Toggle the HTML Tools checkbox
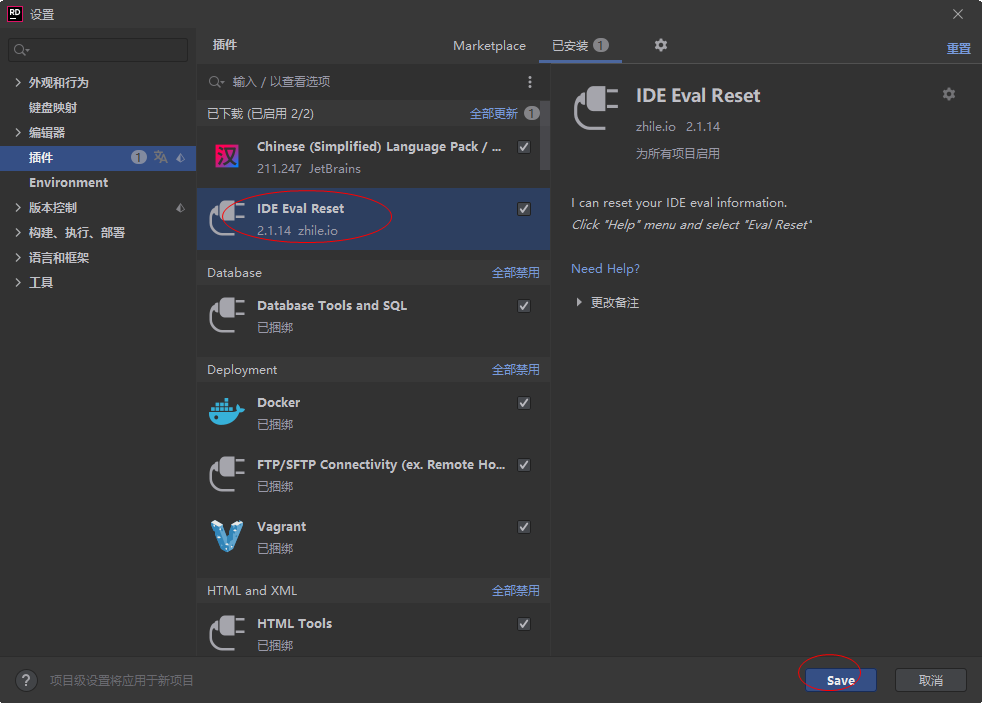 pyautogui.click(x=524, y=624)
